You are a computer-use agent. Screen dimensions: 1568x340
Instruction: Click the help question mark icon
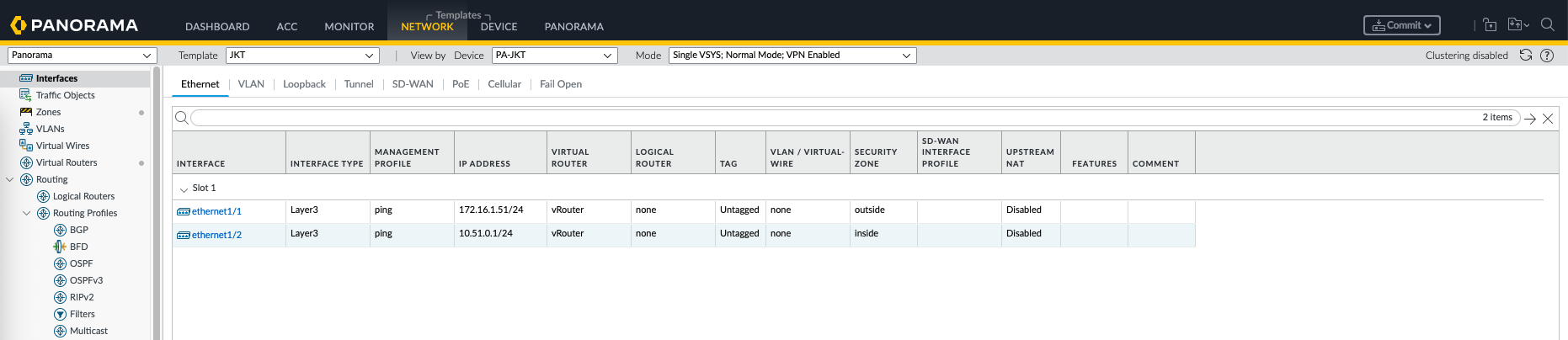(x=1547, y=56)
